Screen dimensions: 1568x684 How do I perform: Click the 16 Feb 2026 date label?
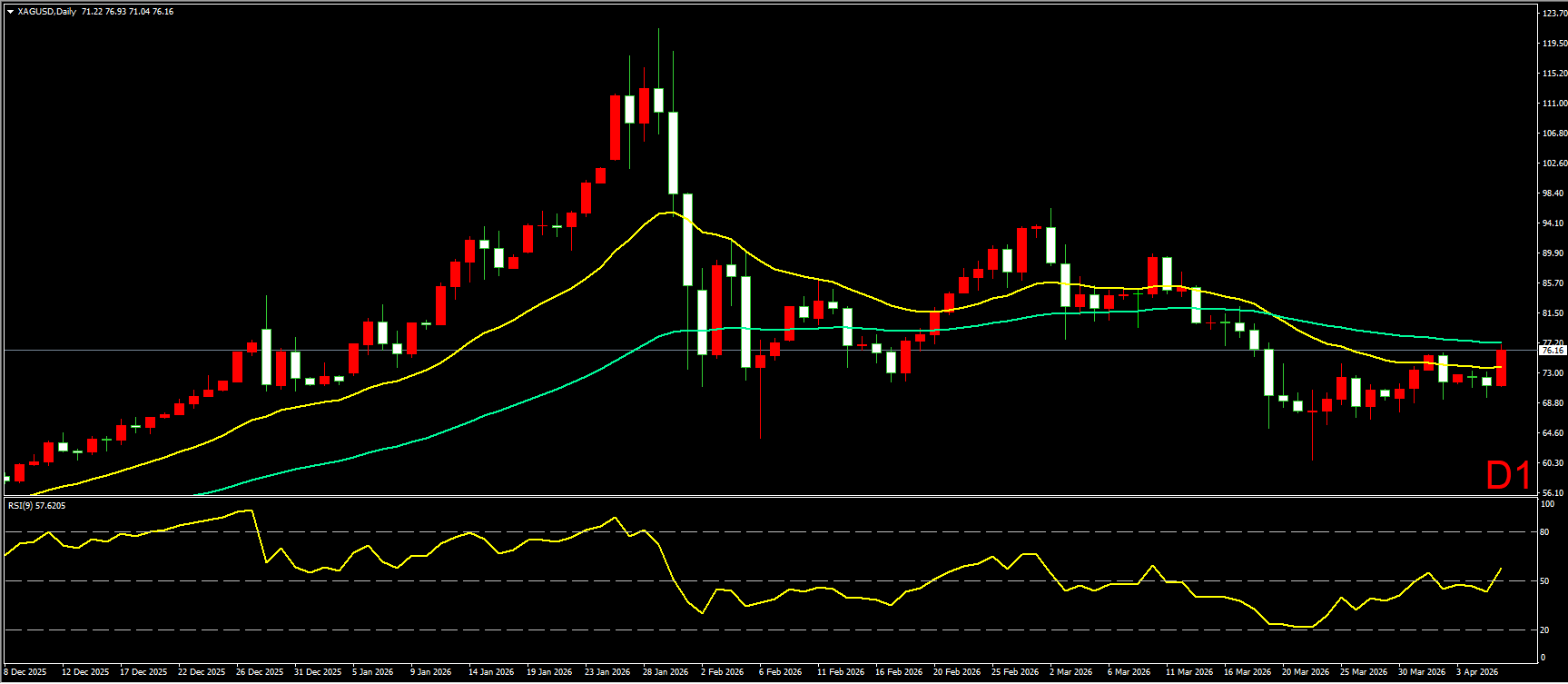[x=899, y=672]
